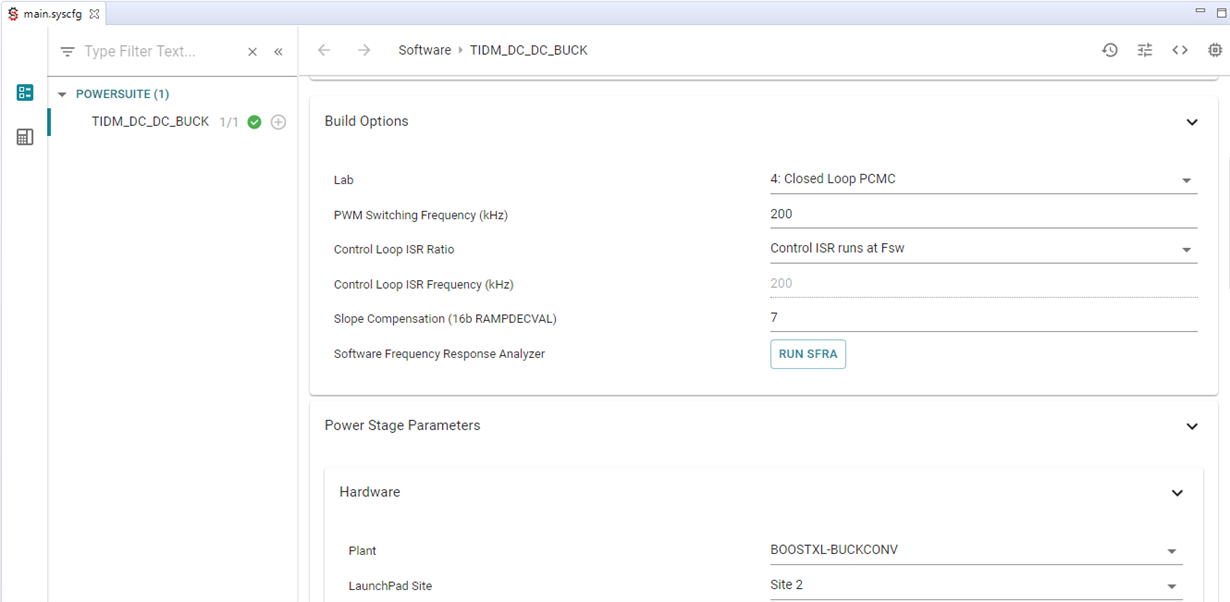1230x602 pixels.
Task: Open the Plant dropdown
Action: pos(1171,551)
